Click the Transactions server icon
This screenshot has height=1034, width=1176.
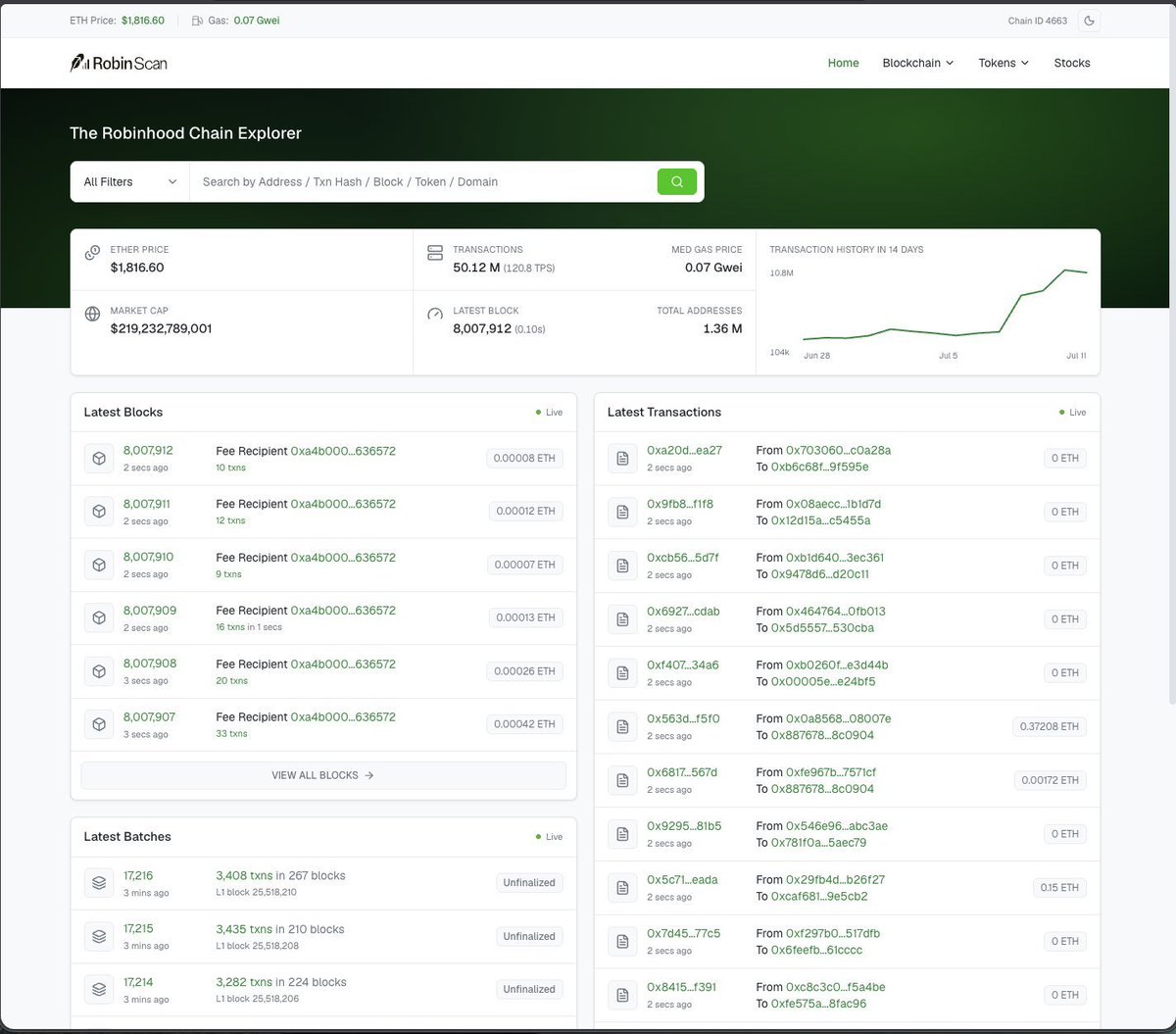435,253
